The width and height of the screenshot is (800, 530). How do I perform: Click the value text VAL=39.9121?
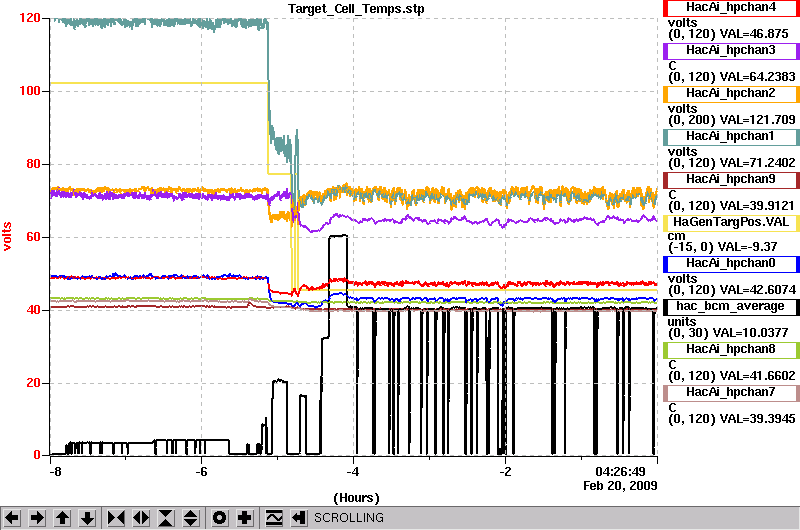(x=757, y=206)
